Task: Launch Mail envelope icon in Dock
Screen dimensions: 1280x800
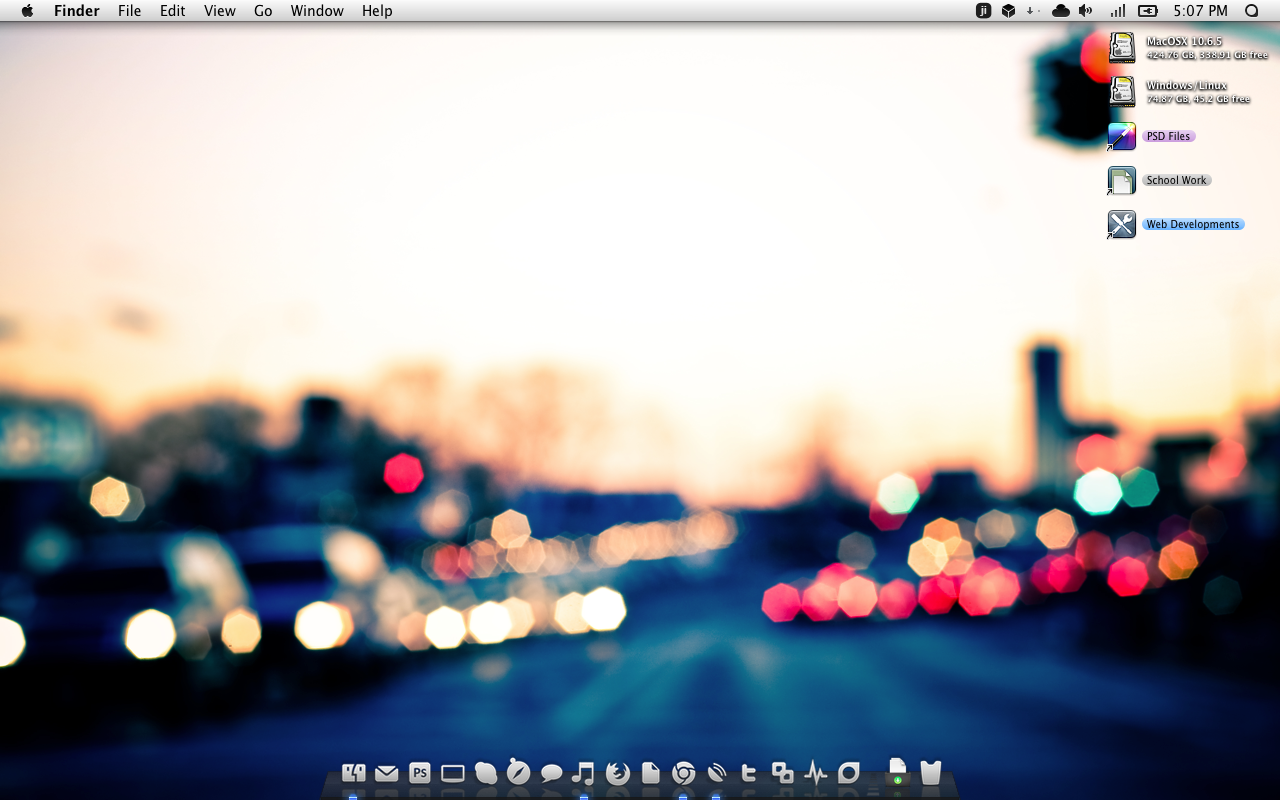Action: [x=386, y=773]
